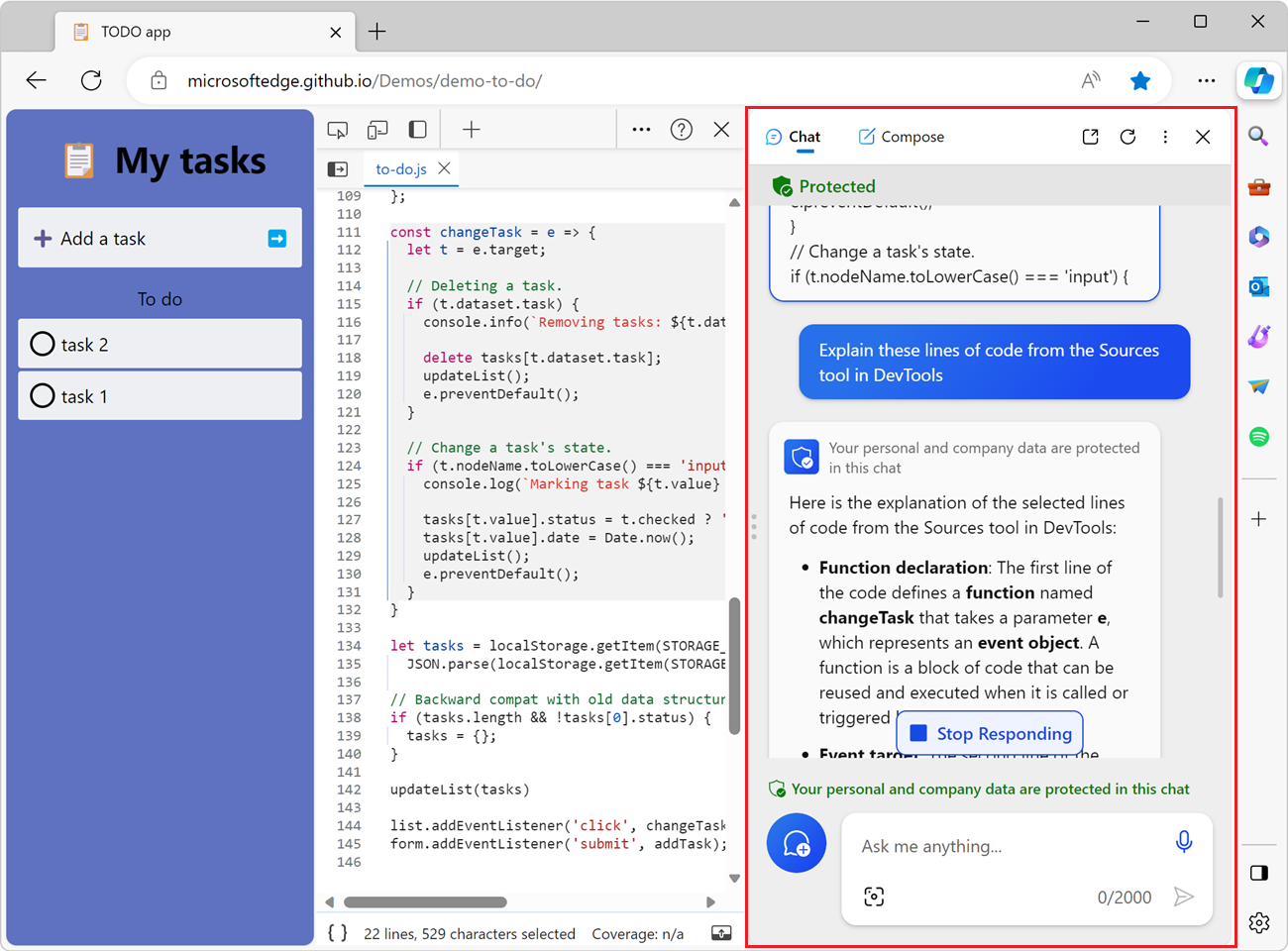Image resolution: width=1288 pixels, height=951 pixels.
Task: Start a new topic in Copilot chat
Action: 797,842
